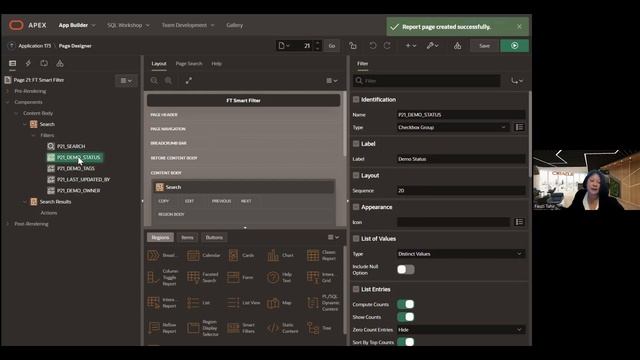Open the Create plus menu in toolbar
The image size is (640, 360).
(411, 46)
